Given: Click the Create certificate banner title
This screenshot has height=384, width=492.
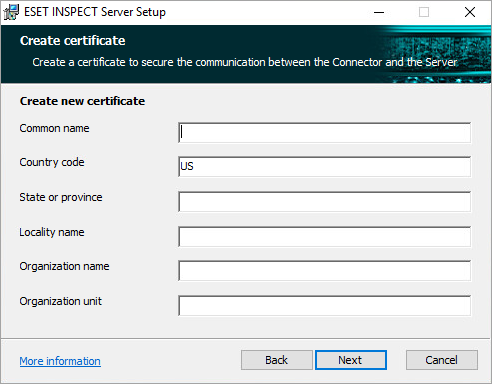Looking at the screenshot, I should click(x=73, y=41).
